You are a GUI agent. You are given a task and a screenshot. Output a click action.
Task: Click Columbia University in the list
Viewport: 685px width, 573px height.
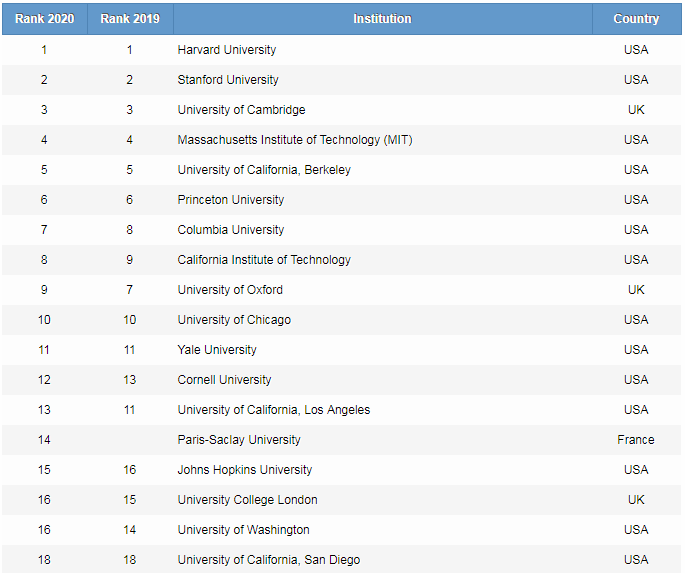pos(231,230)
